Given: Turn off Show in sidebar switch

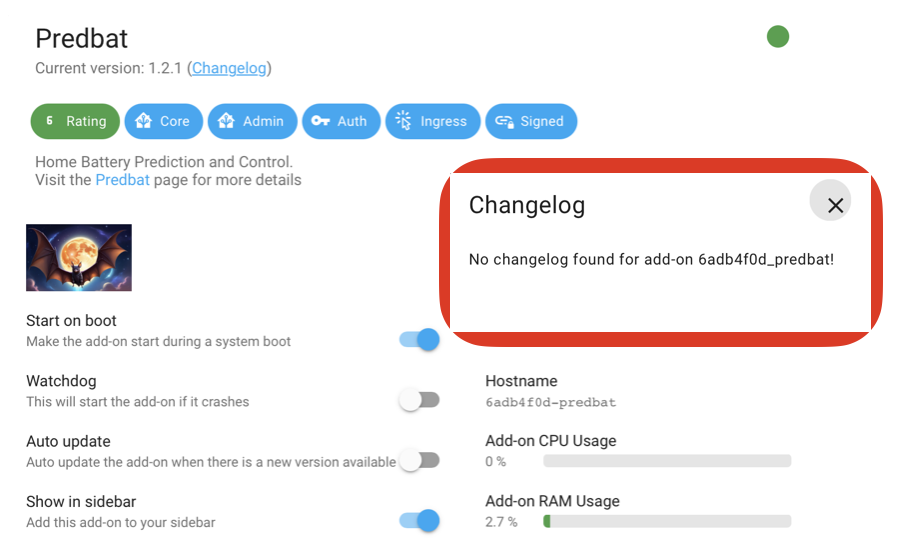Looking at the screenshot, I should click(x=420, y=521).
